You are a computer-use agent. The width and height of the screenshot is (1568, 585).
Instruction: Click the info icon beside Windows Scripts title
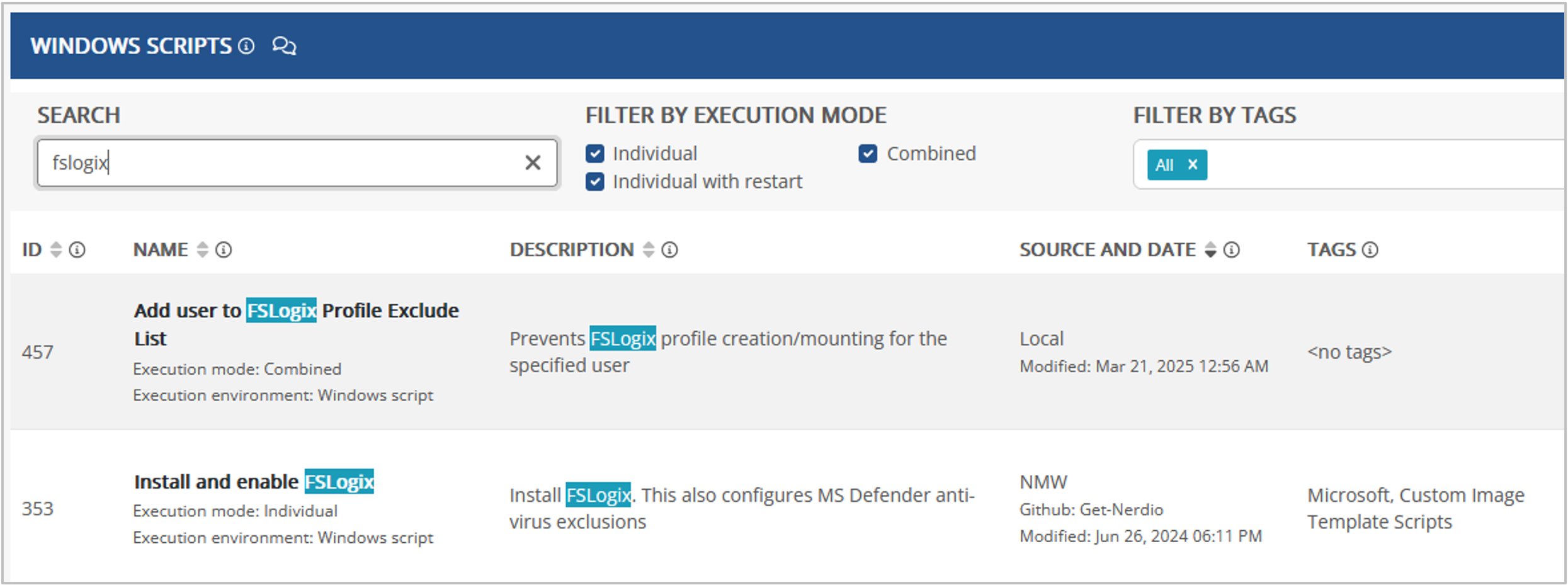pos(246,46)
